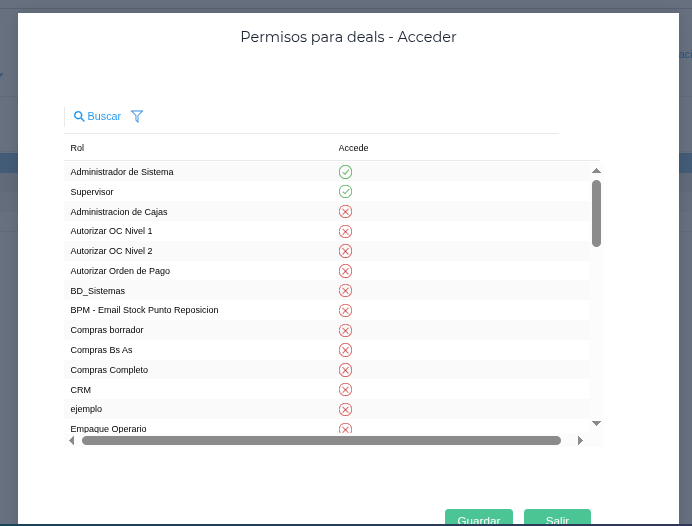
Task: Click the Buscar search icon
Action: pyautogui.click(x=79, y=117)
